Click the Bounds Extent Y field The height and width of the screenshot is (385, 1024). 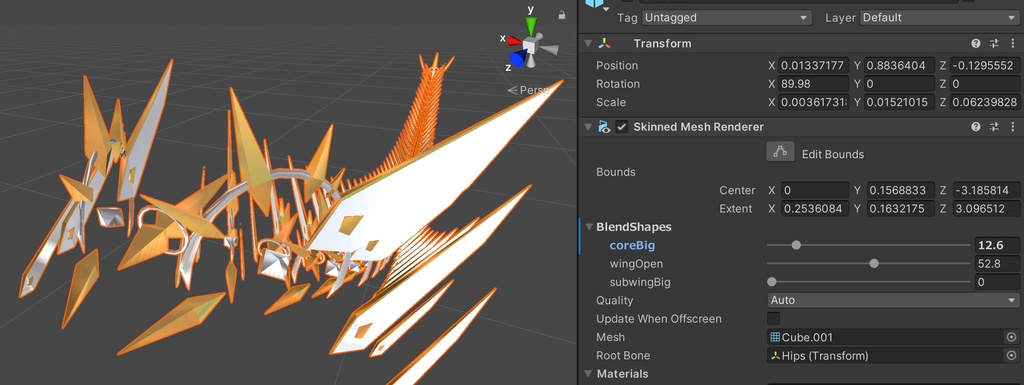click(x=901, y=209)
